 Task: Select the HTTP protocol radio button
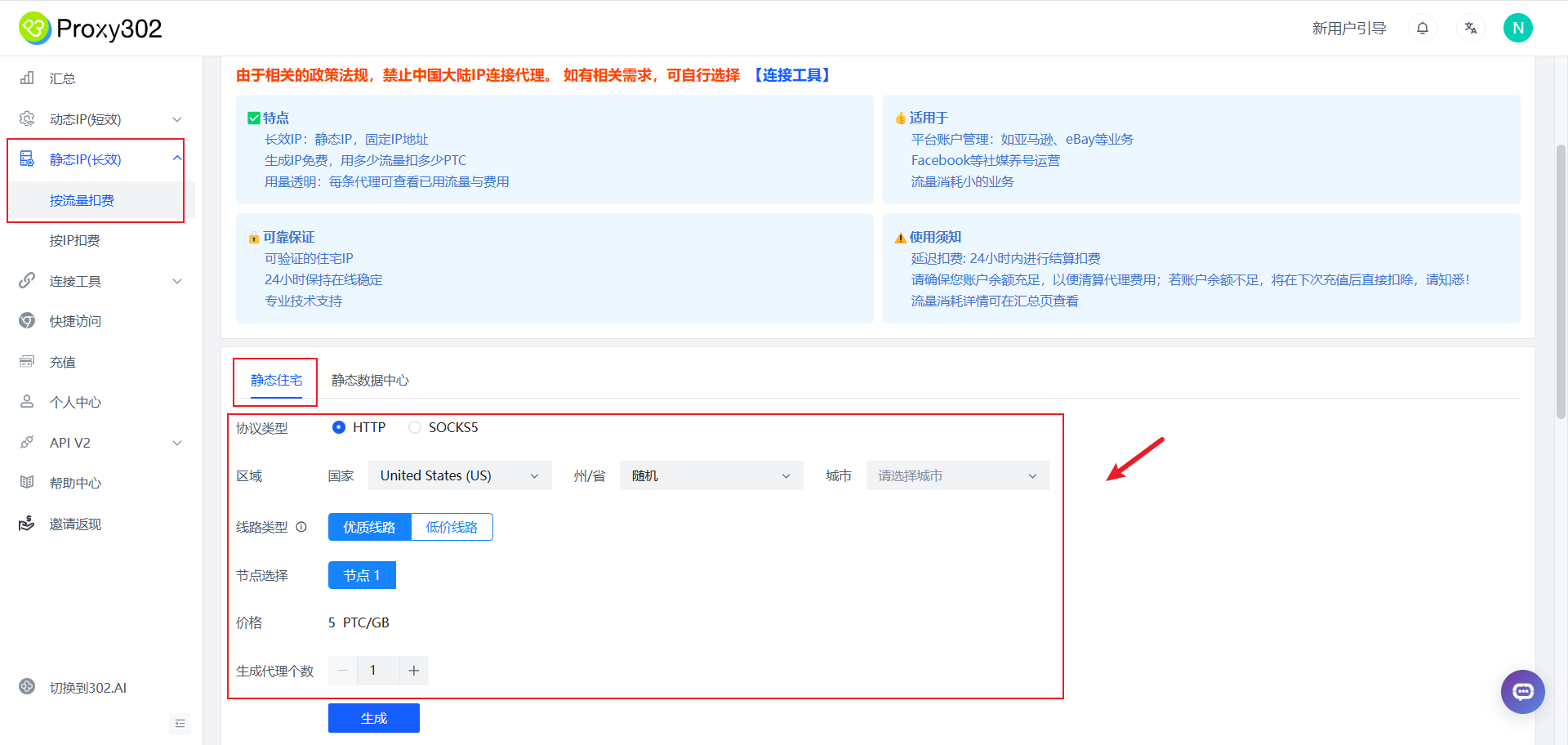[x=339, y=426]
